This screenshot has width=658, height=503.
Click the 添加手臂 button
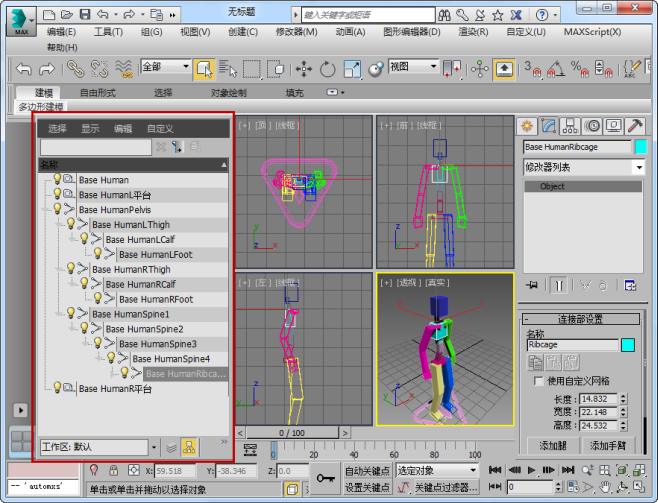[x=608, y=446]
